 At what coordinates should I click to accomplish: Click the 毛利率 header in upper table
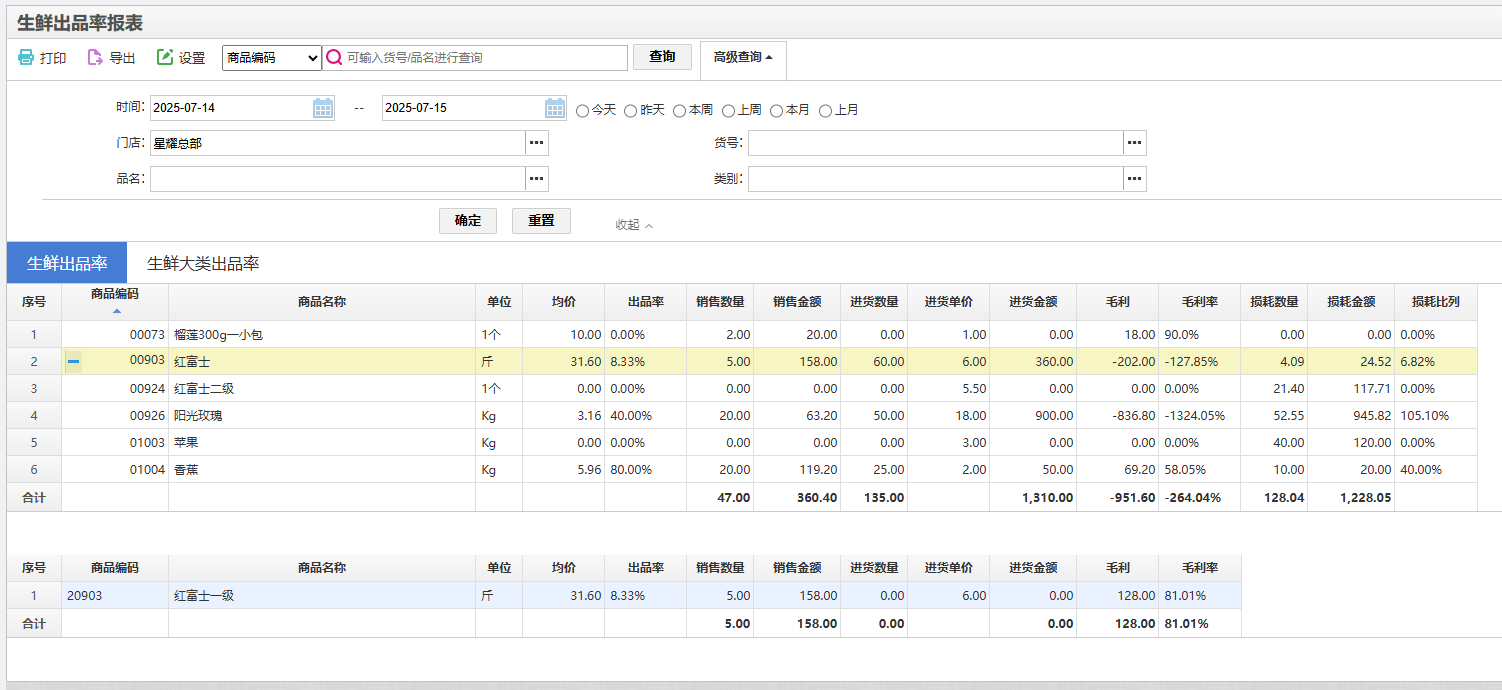tap(1199, 302)
